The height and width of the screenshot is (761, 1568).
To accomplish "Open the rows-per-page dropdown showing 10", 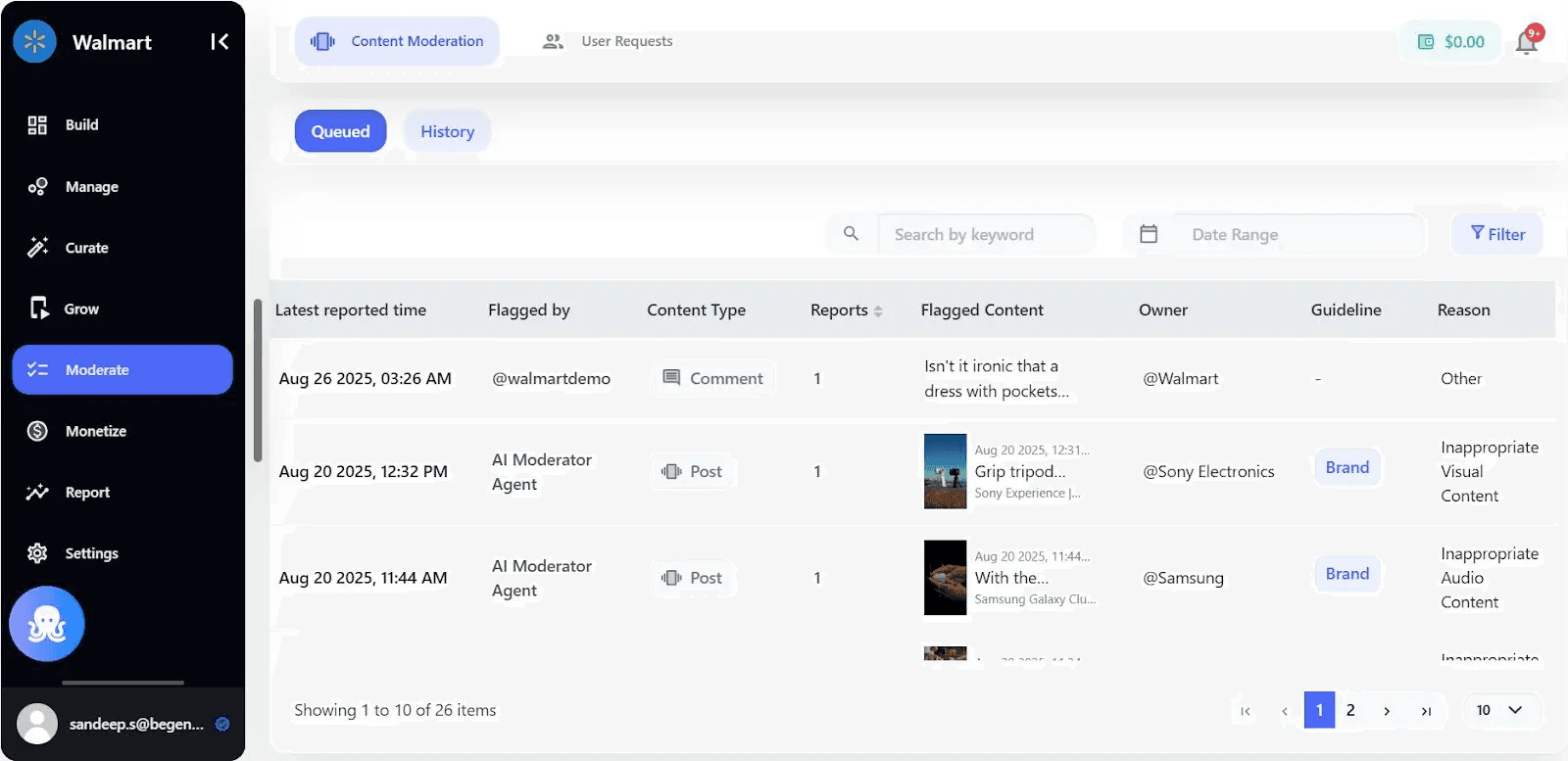I will (x=1501, y=710).
